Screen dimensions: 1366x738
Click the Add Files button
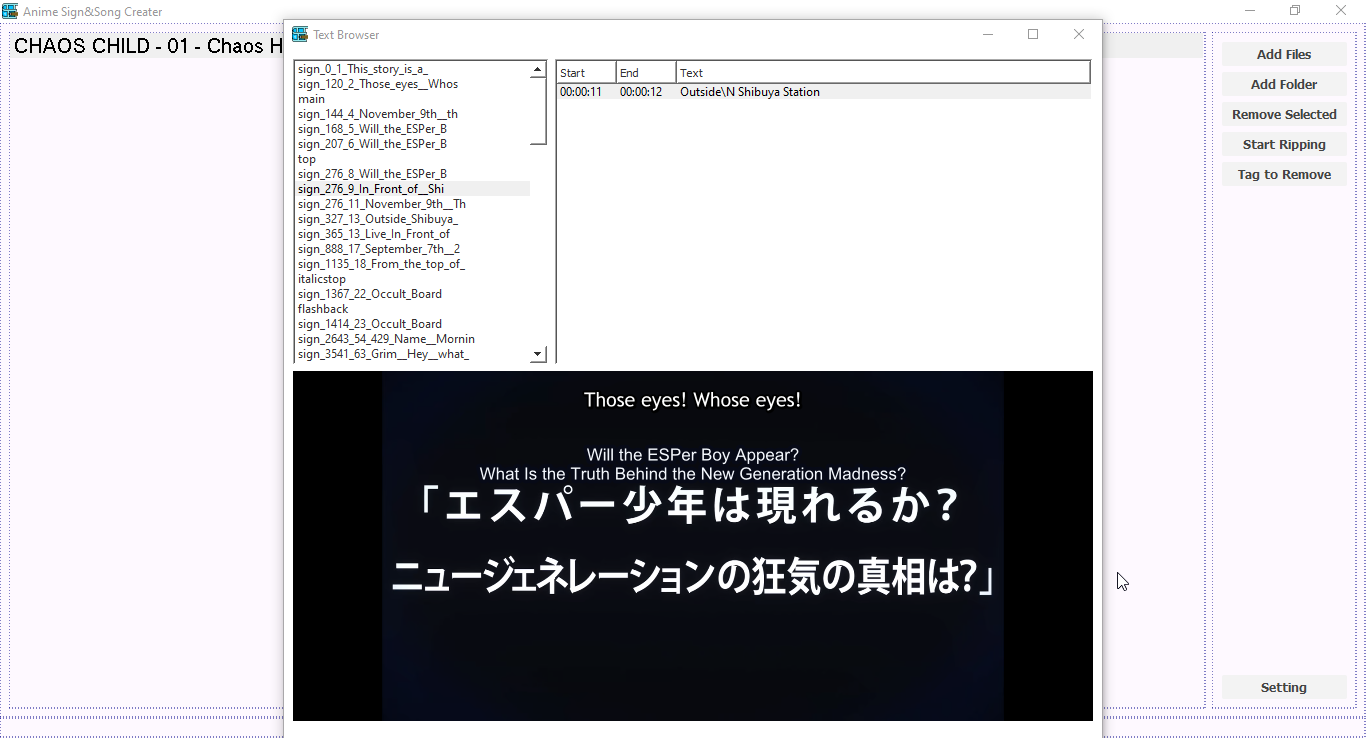[1284, 54]
